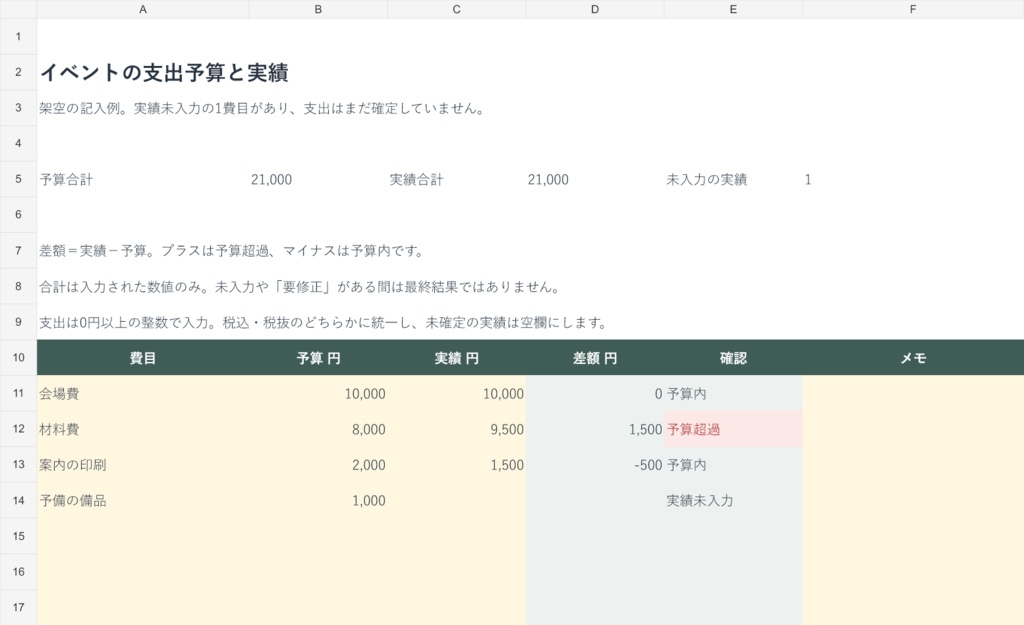Click the 案内の印刷 cell
Viewport: 1024px width, 625px height.
(x=142, y=464)
